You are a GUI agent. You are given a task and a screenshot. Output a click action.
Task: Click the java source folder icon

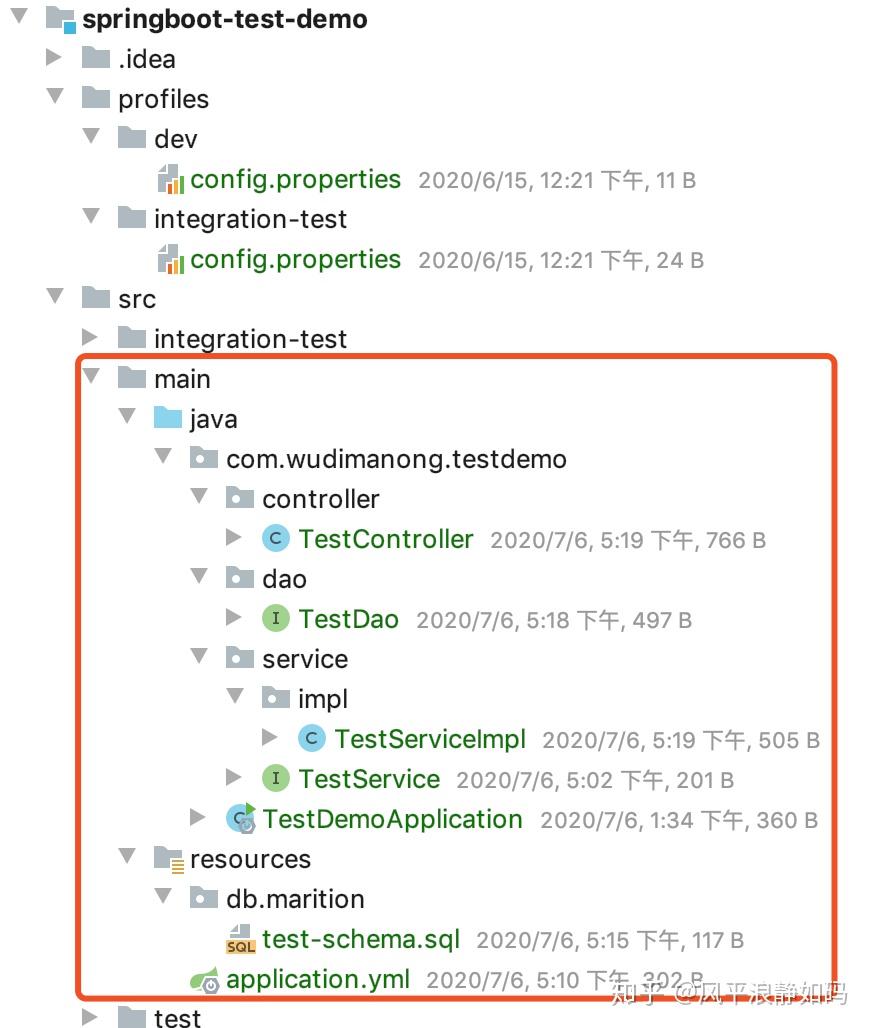[x=168, y=419]
